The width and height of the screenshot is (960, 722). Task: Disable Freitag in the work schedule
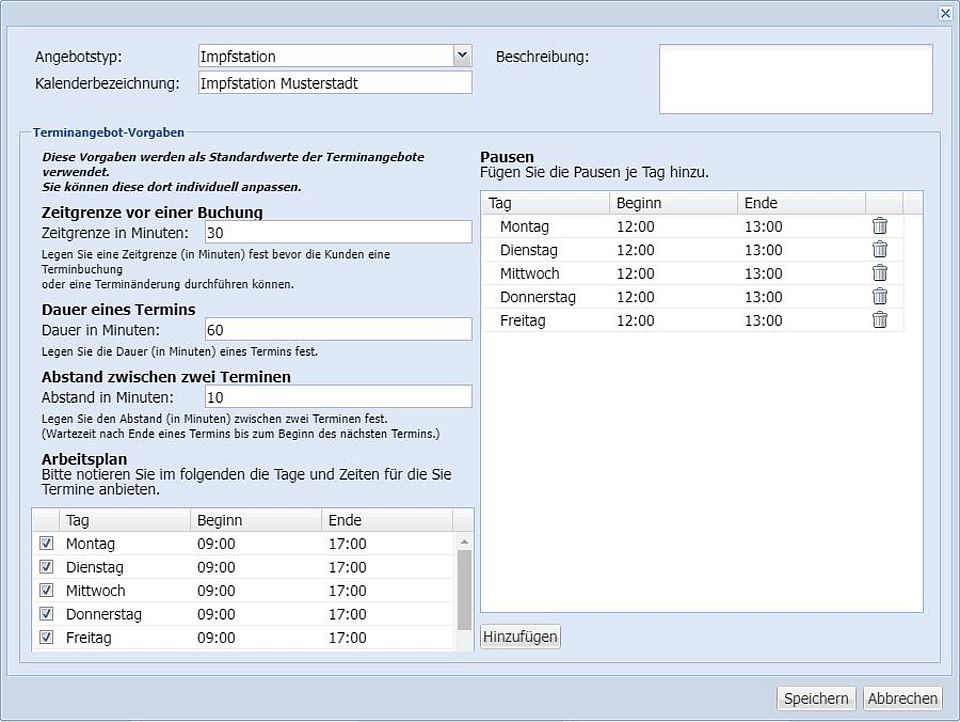(46, 637)
